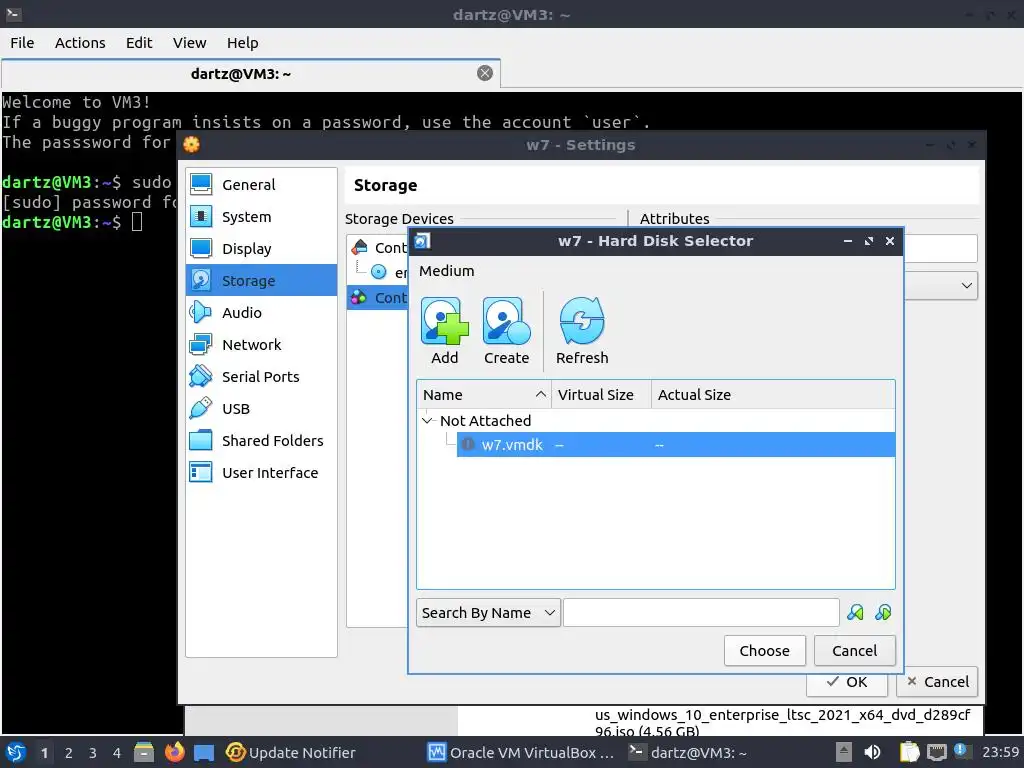Open the attributes dropdown in Settings
The height and width of the screenshot is (768, 1024).
940,285
